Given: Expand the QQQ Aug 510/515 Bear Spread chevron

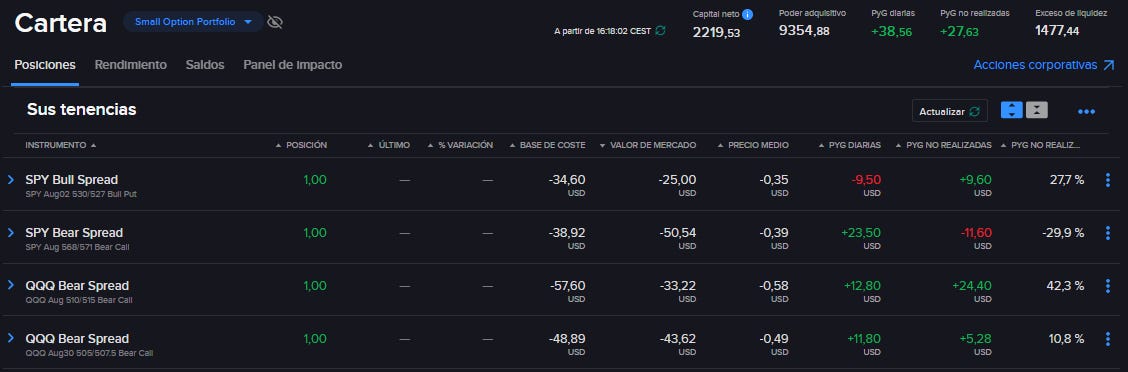Looking at the screenshot, I should (10, 285).
